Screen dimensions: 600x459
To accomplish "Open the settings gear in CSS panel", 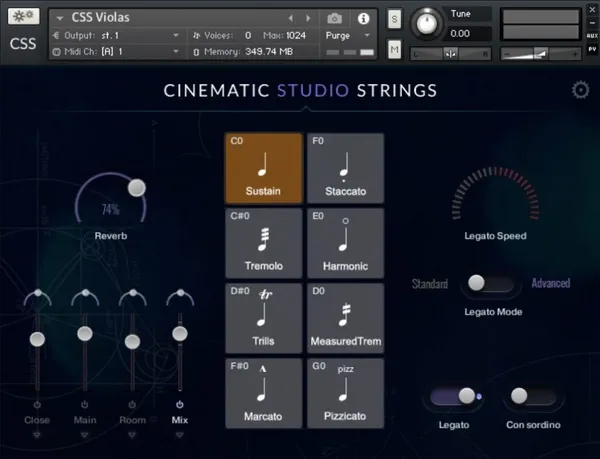I will pyautogui.click(x=580, y=90).
